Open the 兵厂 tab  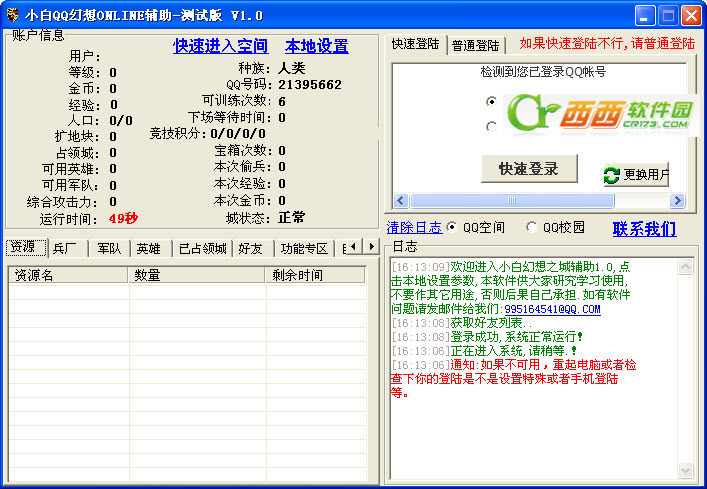68,248
